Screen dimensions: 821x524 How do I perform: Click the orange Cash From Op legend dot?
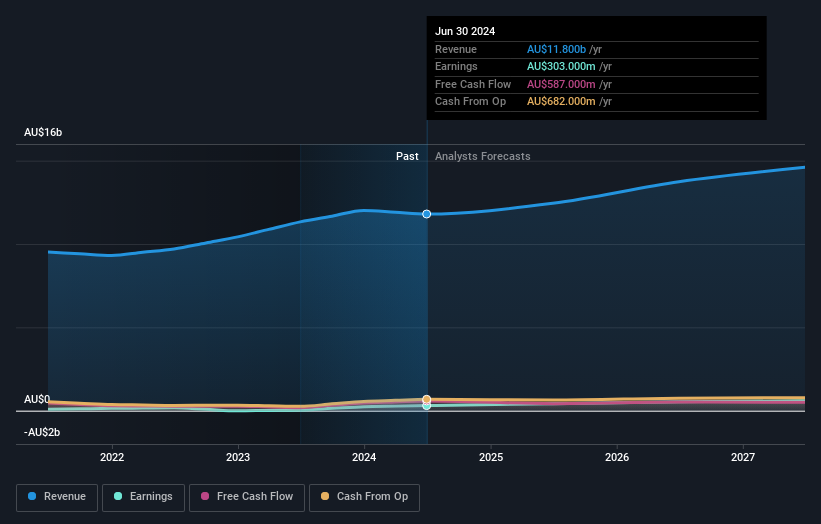tap(325, 496)
